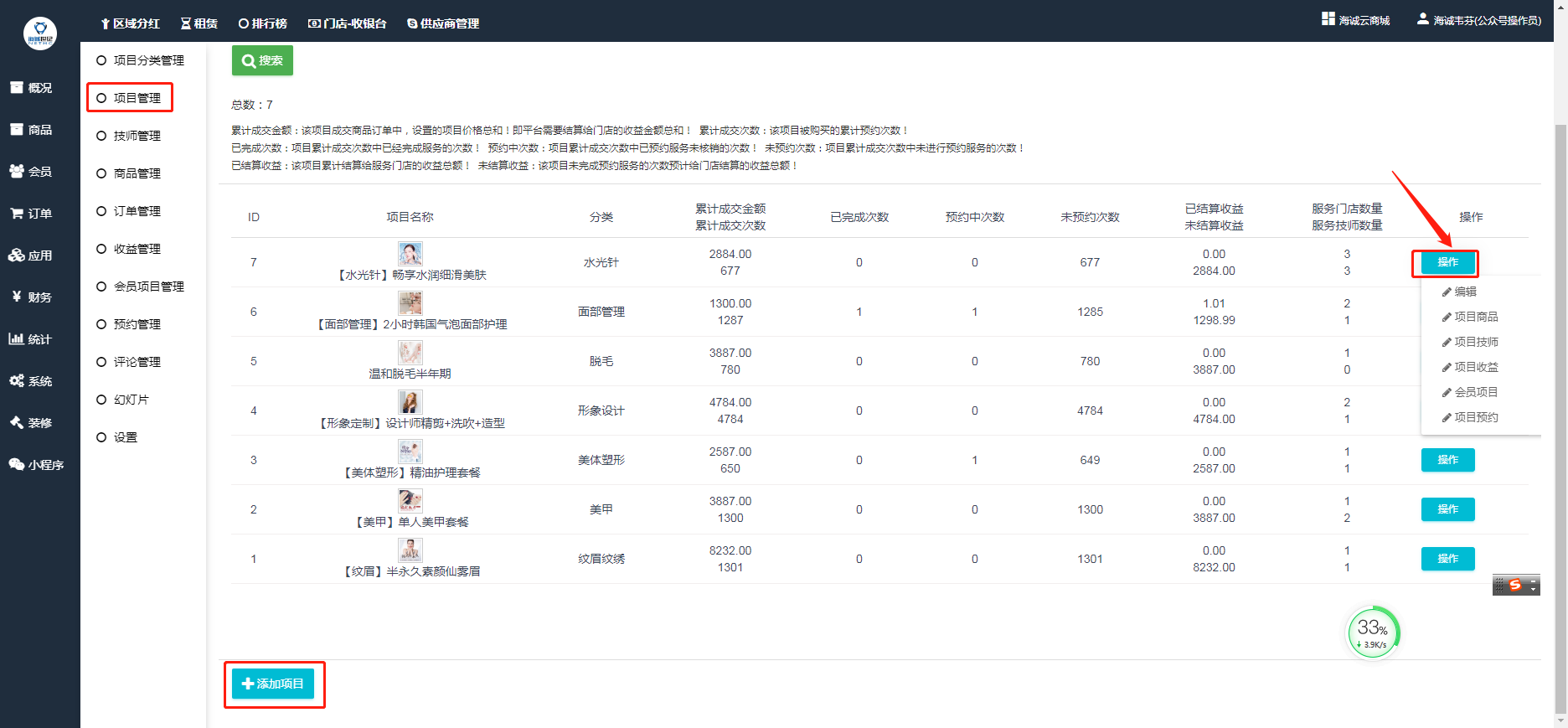Click category cell 纹眉纹绣
Image resolution: width=1568 pixels, height=728 pixels.
click(x=601, y=559)
